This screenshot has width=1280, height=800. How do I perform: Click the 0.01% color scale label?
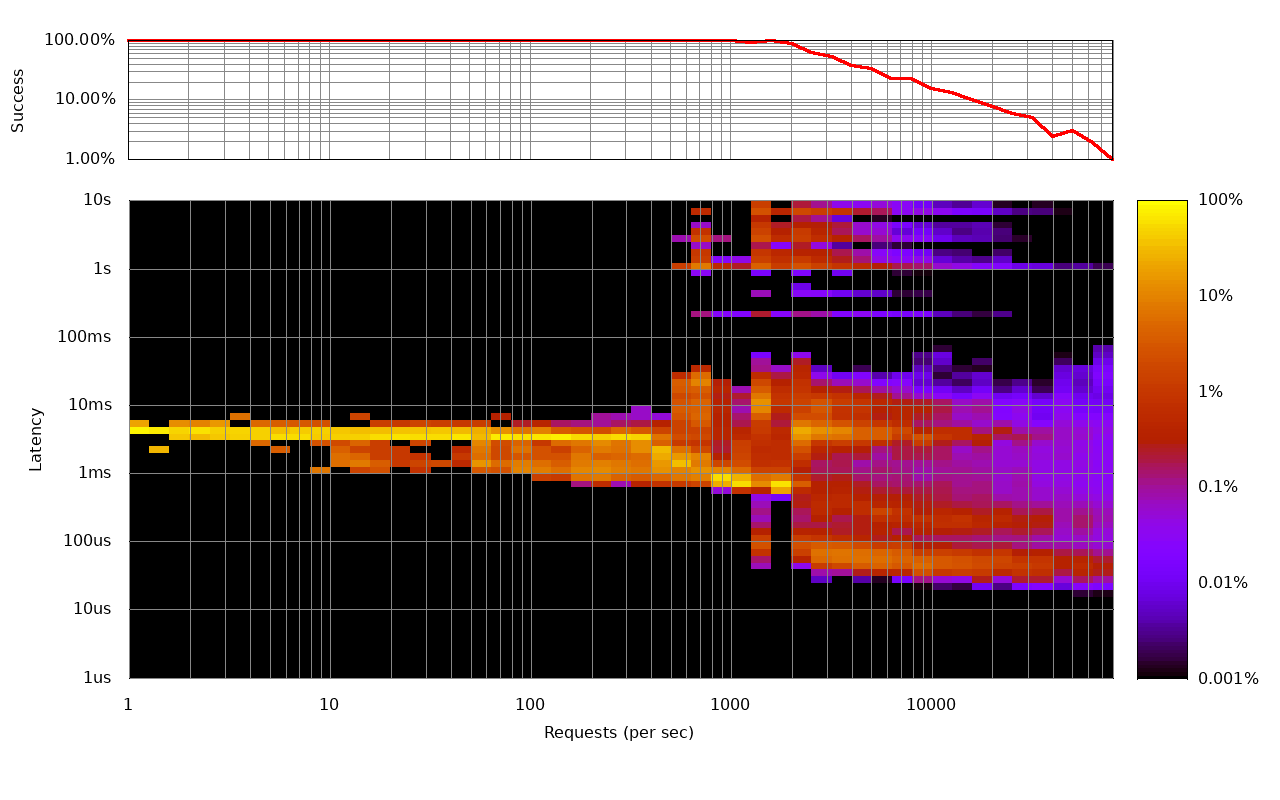coord(1222,583)
